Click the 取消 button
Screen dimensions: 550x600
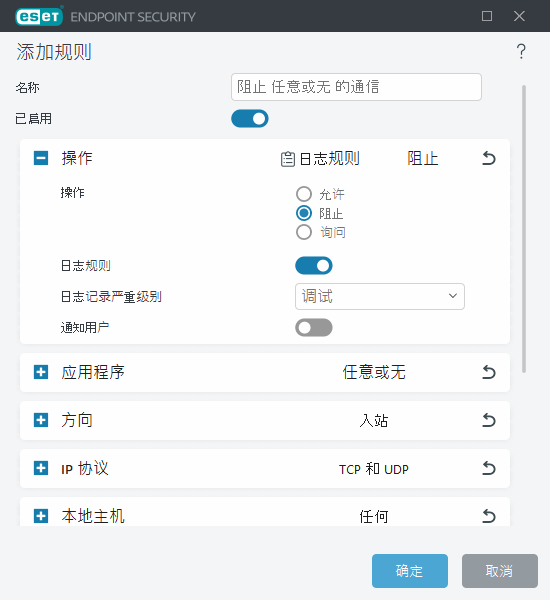(x=499, y=571)
